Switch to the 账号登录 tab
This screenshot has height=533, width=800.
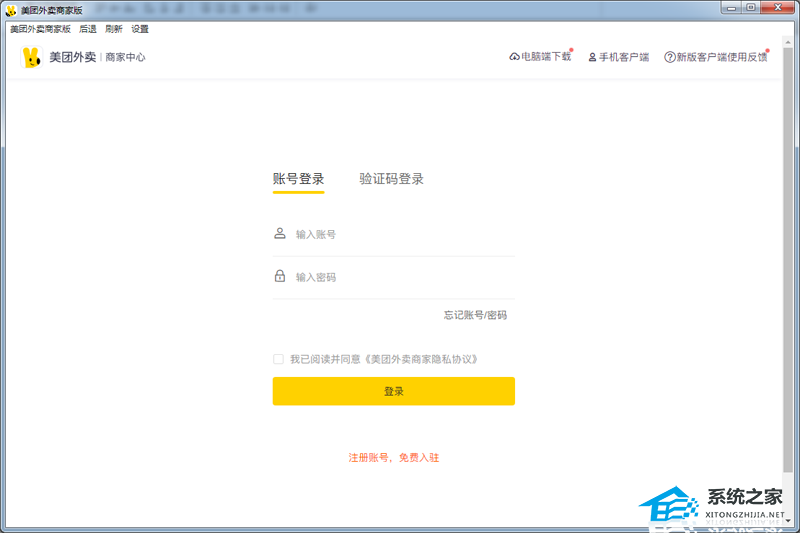click(x=298, y=179)
